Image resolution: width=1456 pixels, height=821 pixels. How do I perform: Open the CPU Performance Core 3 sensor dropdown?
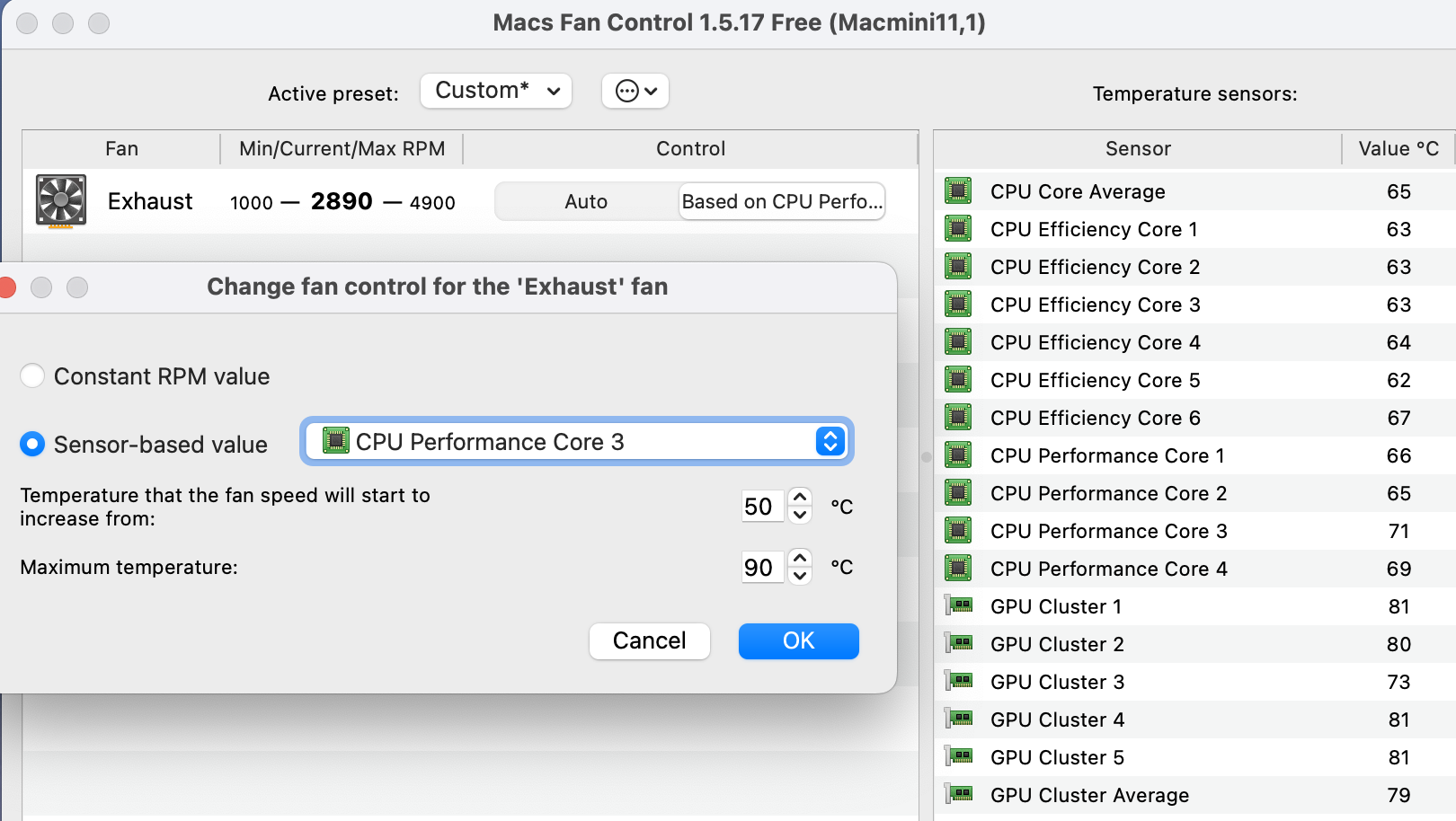click(x=576, y=442)
